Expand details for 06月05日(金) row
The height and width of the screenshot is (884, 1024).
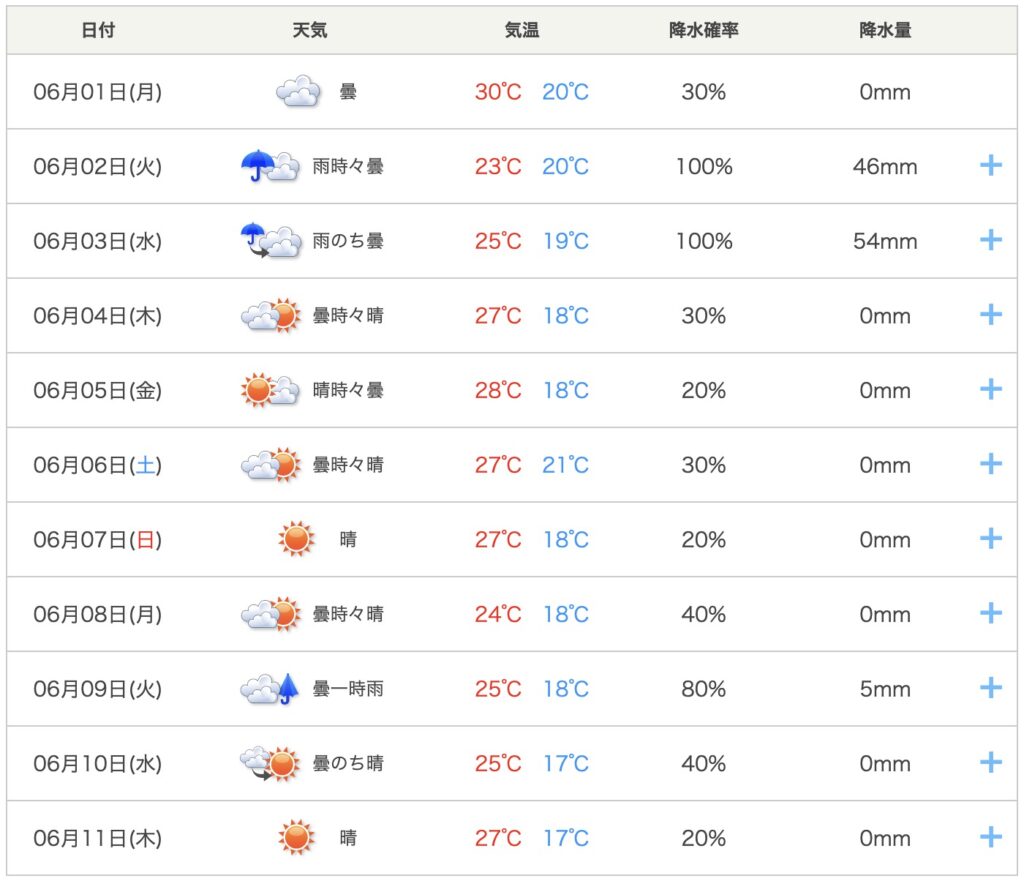pyautogui.click(x=991, y=390)
